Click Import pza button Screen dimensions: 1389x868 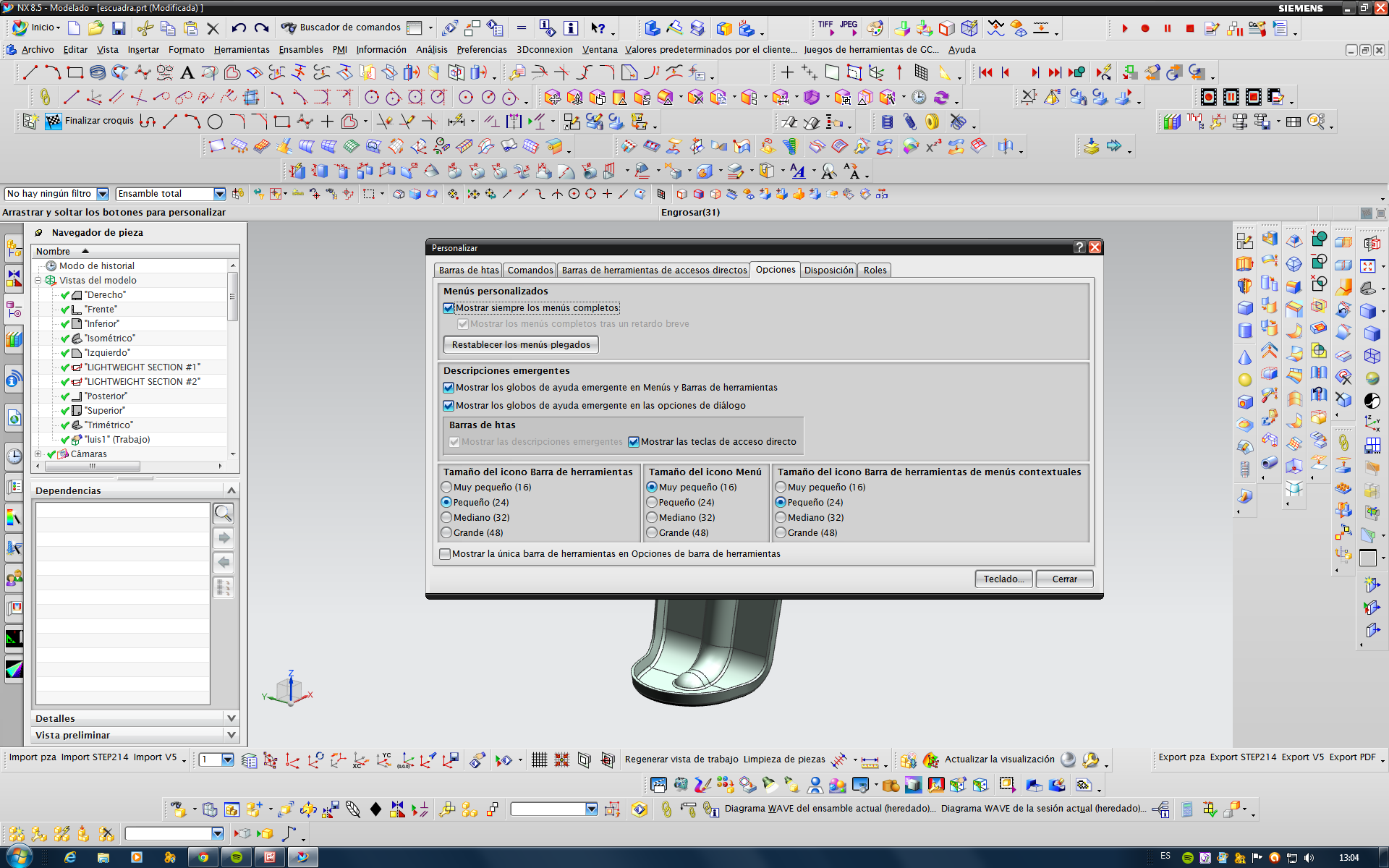pyautogui.click(x=33, y=757)
